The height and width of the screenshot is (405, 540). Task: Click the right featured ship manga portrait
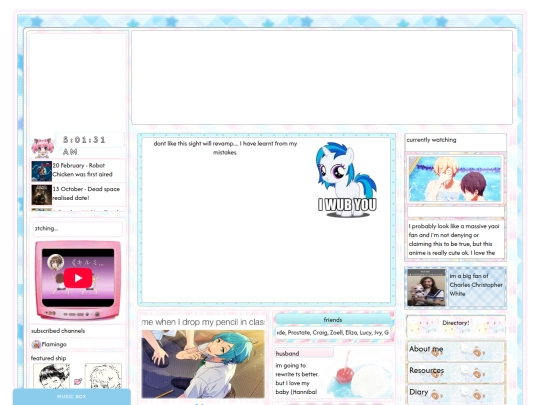click(x=103, y=376)
